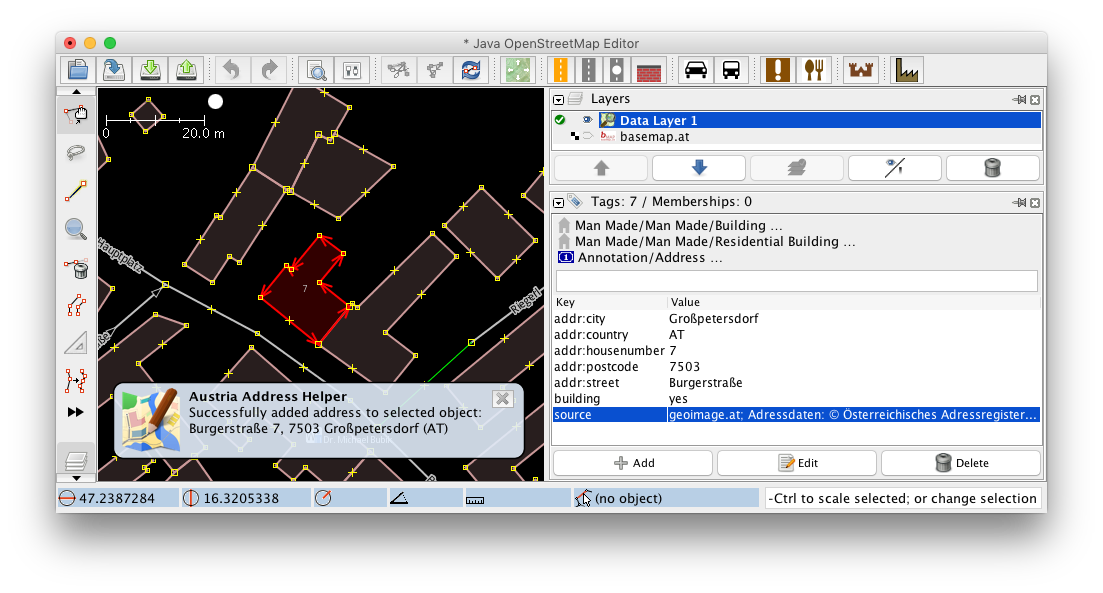The image size is (1103, 593).
Task: Select the building yes tag row
Action: click(796, 399)
